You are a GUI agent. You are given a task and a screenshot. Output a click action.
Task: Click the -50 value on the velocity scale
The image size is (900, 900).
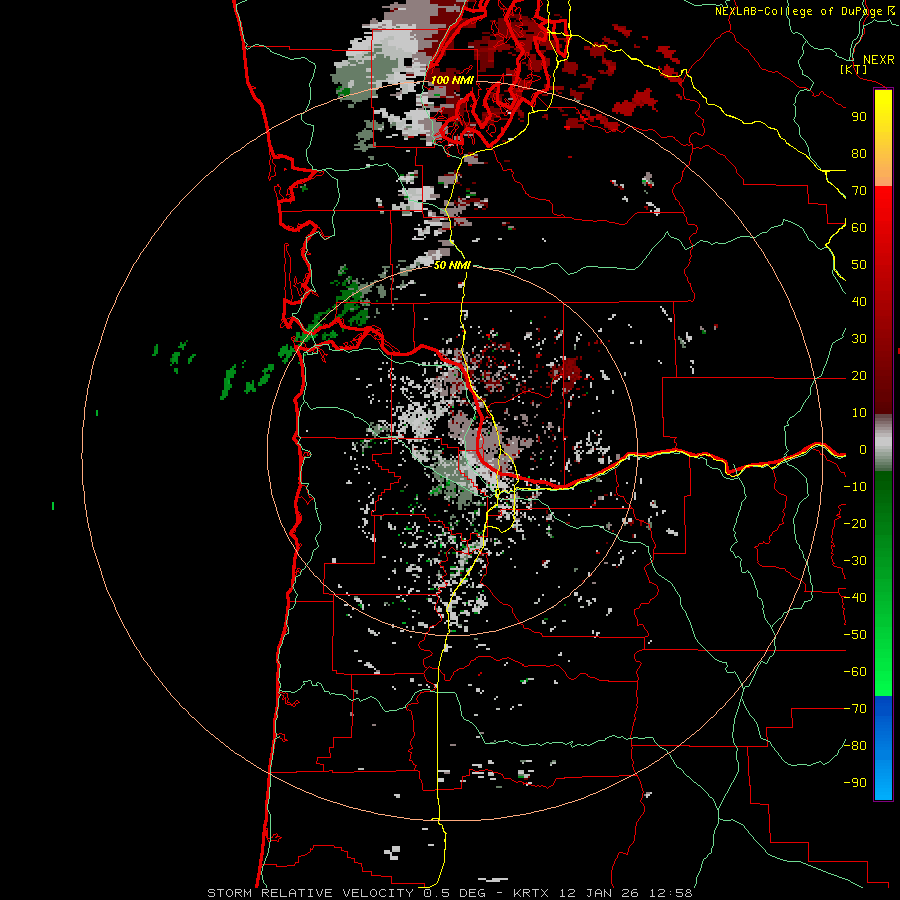pos(855,635)
